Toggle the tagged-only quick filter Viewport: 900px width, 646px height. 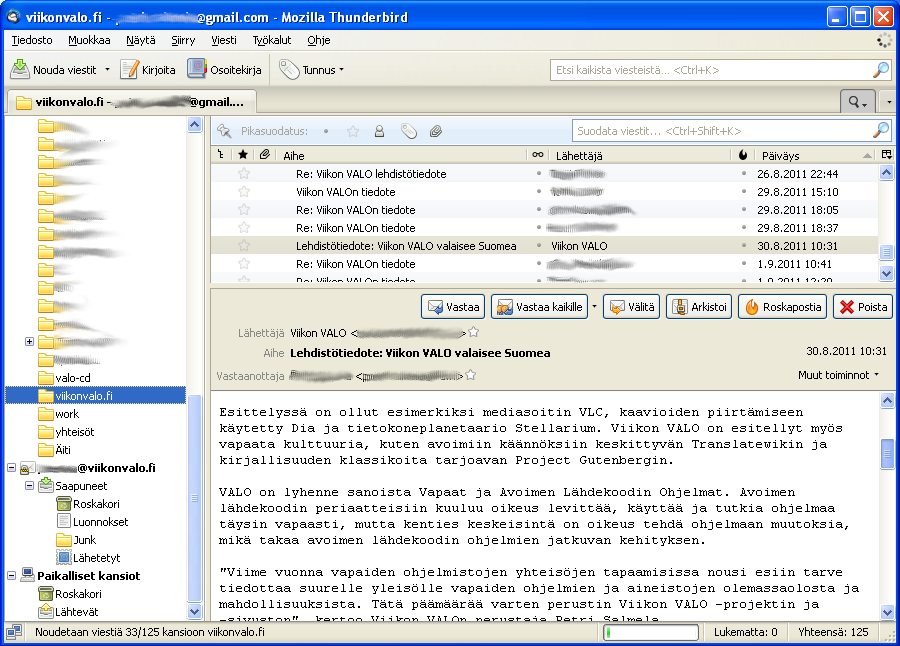[408, 131]
